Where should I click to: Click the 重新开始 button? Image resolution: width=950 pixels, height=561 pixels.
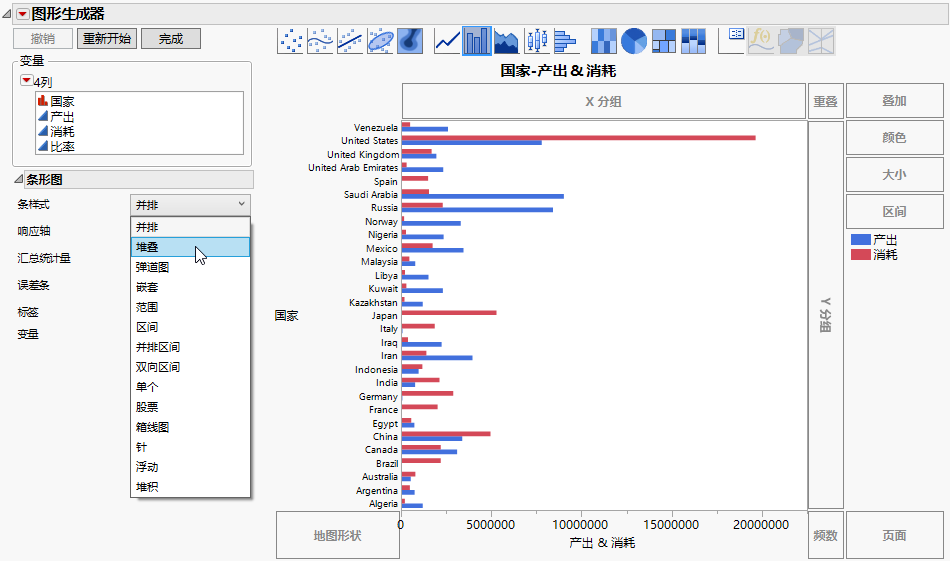tap(107, 39)
